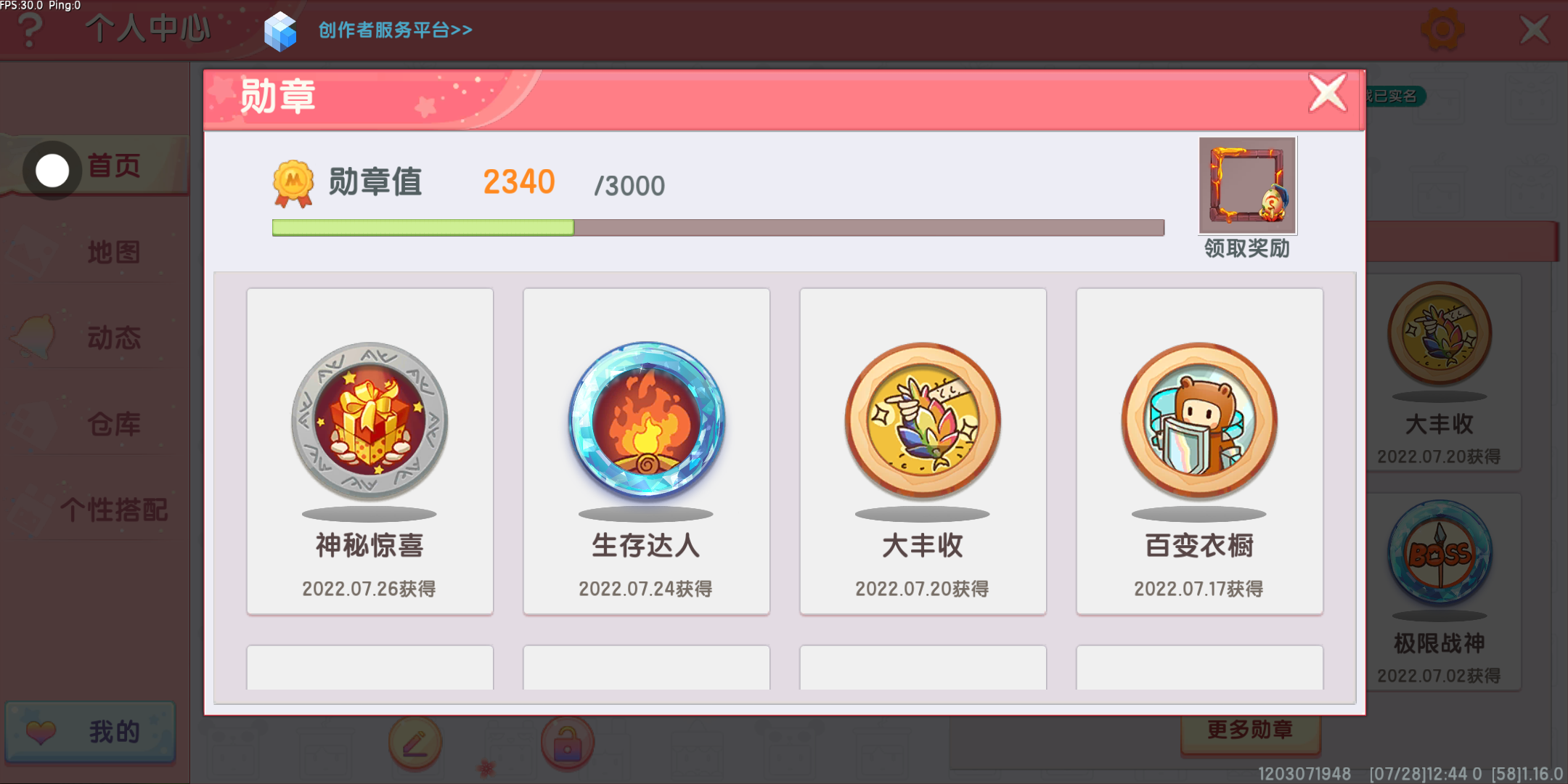This screenshot has height=784, width=1568.
Task: Click the 我的 heart button
Action: click(x=91, y=732)
